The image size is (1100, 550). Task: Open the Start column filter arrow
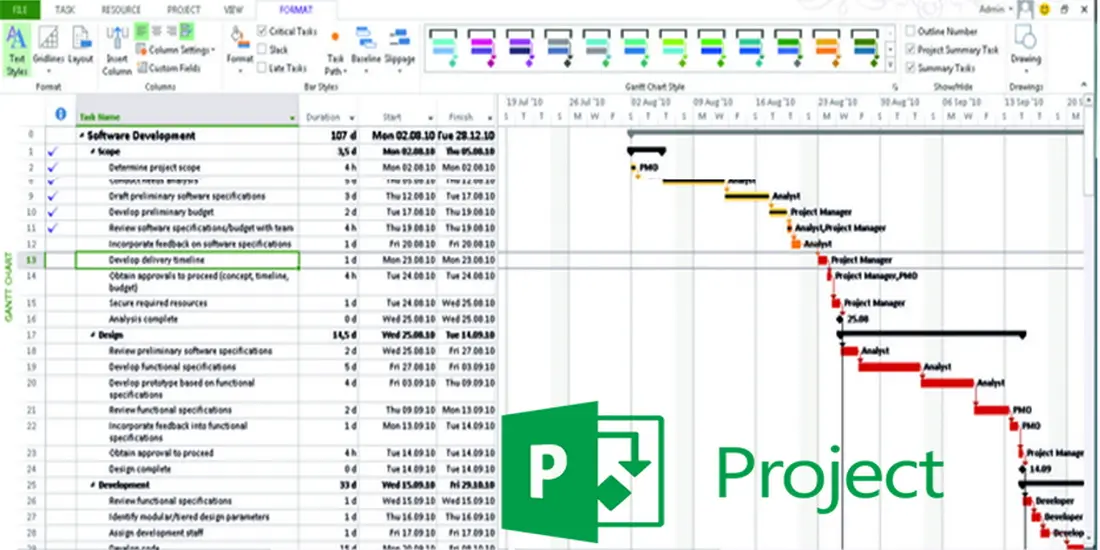point(431,118)
